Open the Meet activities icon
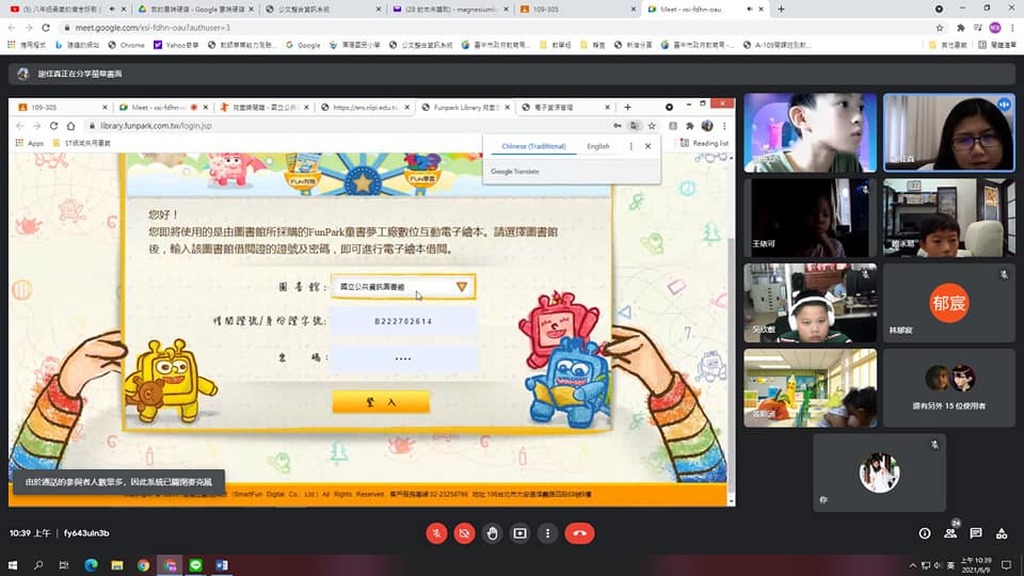The image size is (1024, 576). tap(1001, 534)
